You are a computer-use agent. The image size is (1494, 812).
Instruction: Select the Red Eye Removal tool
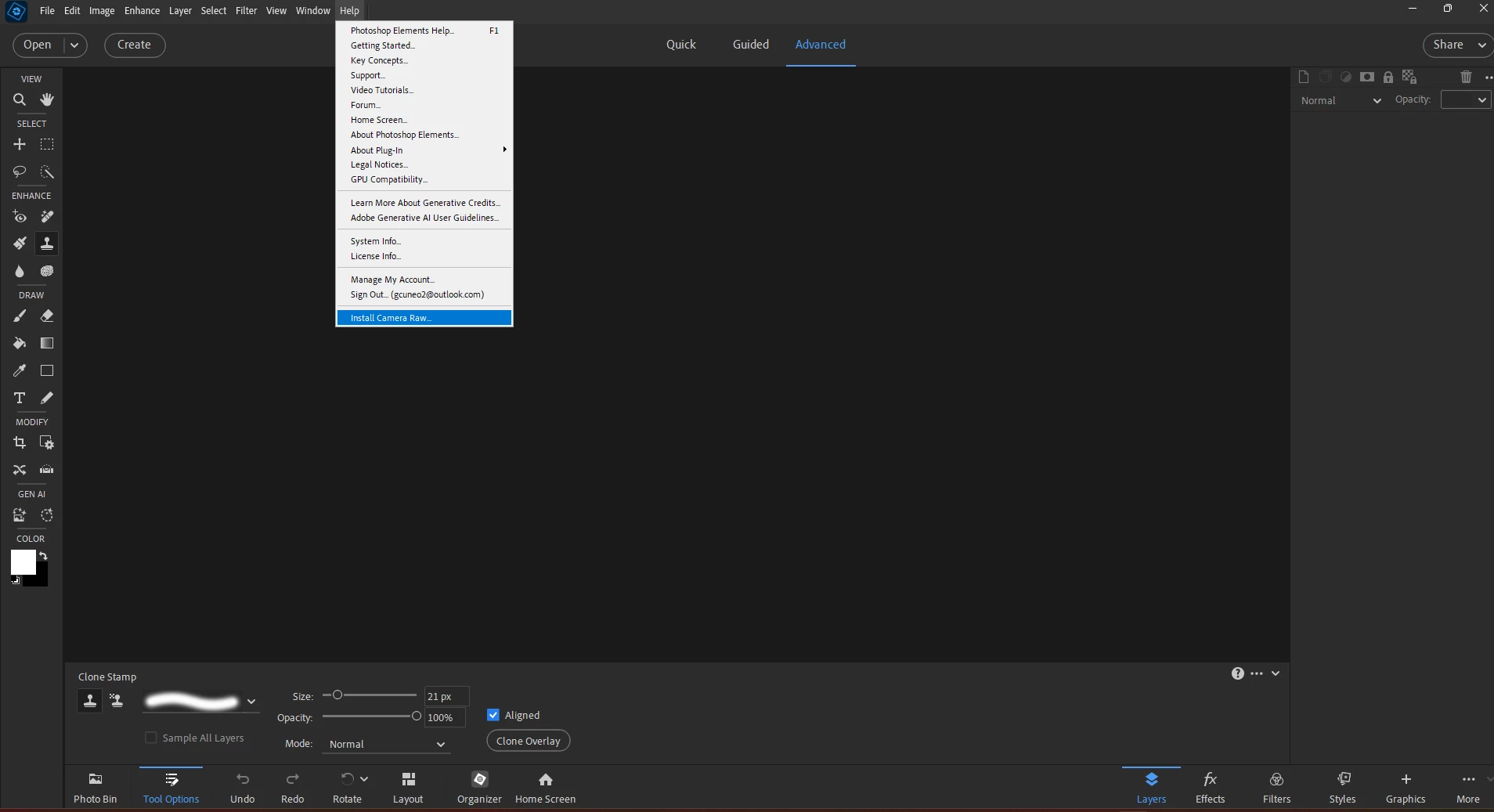pyautogui.click(x=20, y=217)
